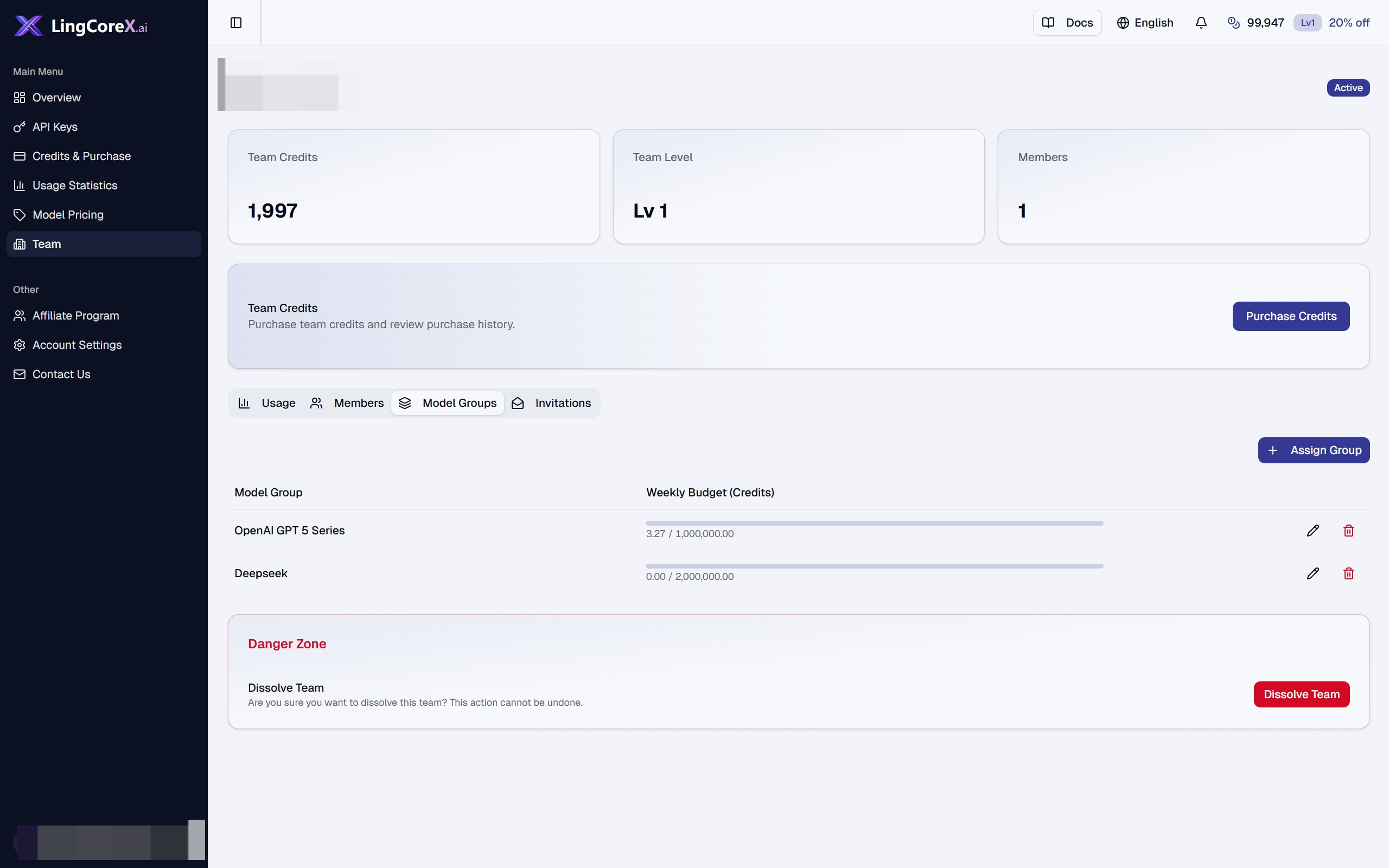Delete the Deepseek model group
This screenshot has width=1389, height=868.
[1349, 573]
